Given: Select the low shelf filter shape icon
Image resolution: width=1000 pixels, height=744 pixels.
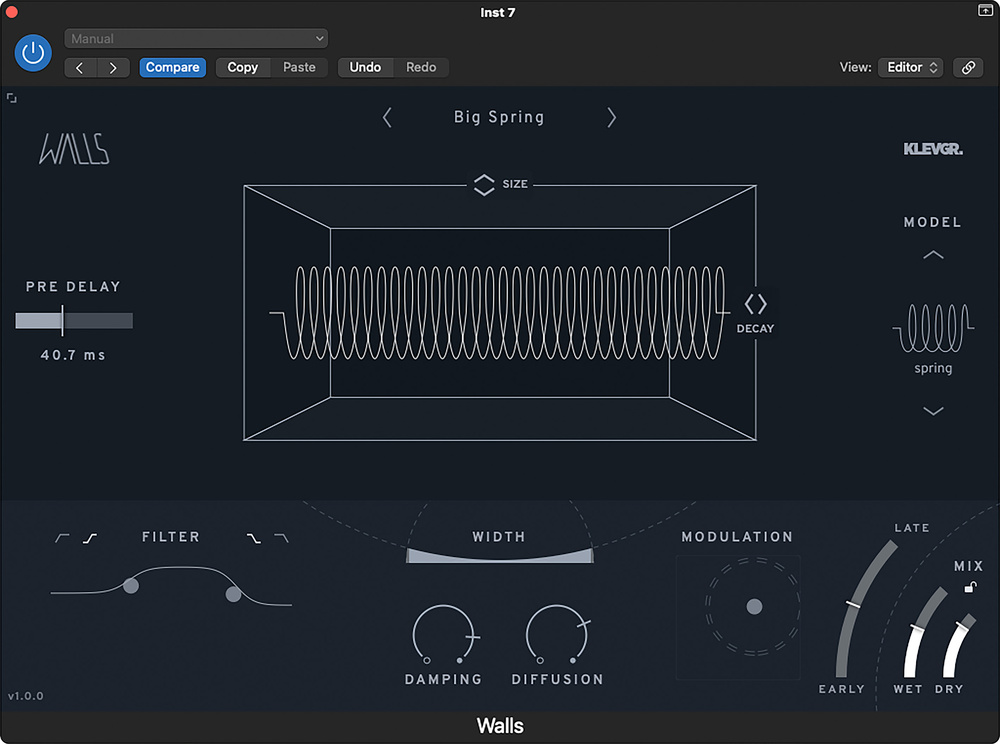Looking at the screenshot, I should [90, 538].
